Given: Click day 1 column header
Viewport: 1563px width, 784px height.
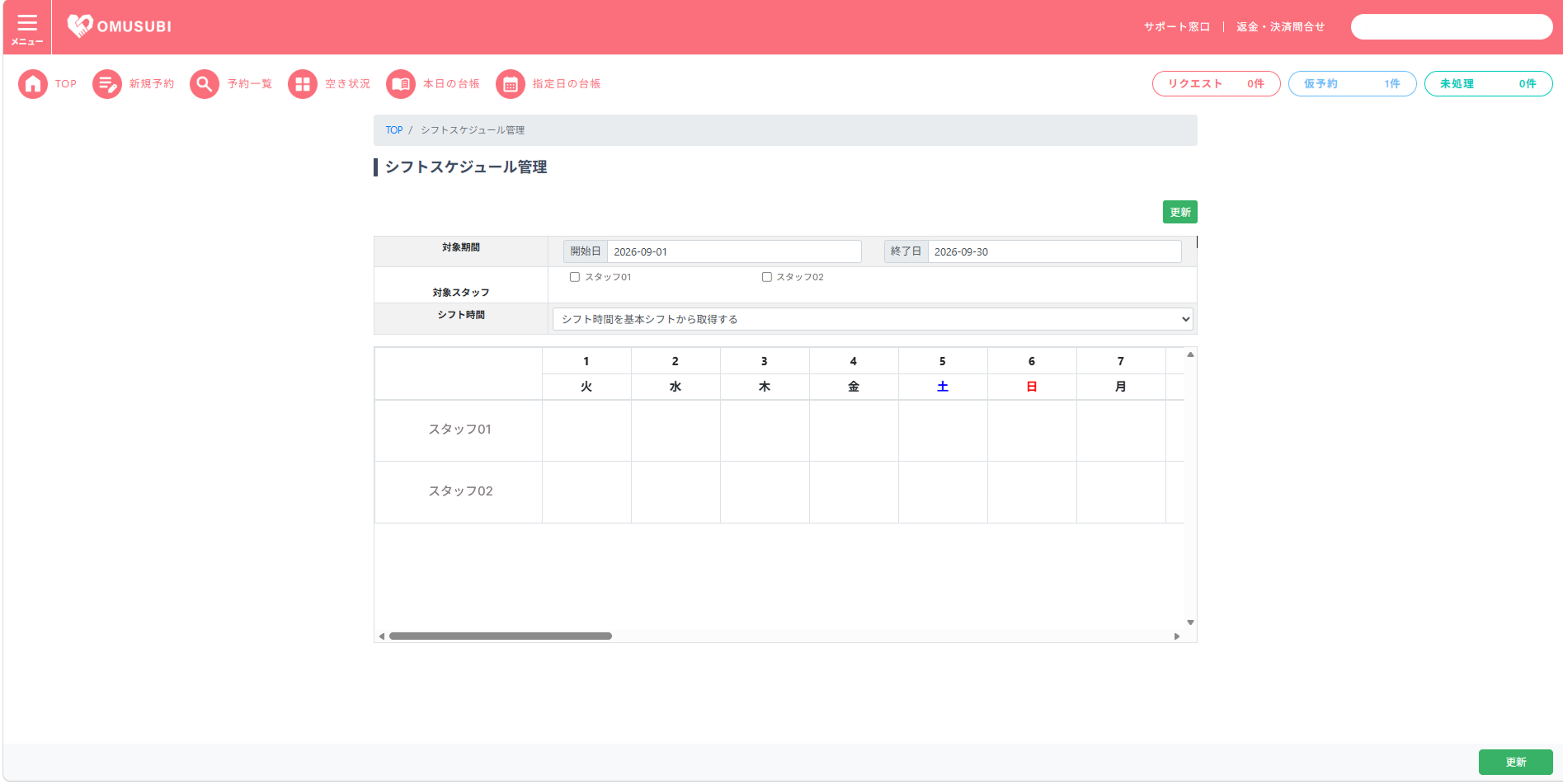Looking at the screenshot, I should tap(586, 361).
